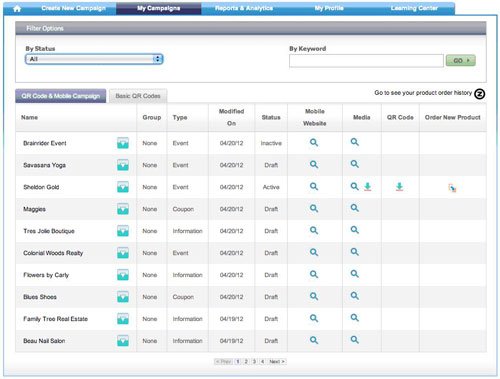The height and width of the screenshot is (379, 500).
Task: View Maggies media magnifier
Action: click(355, 208)
